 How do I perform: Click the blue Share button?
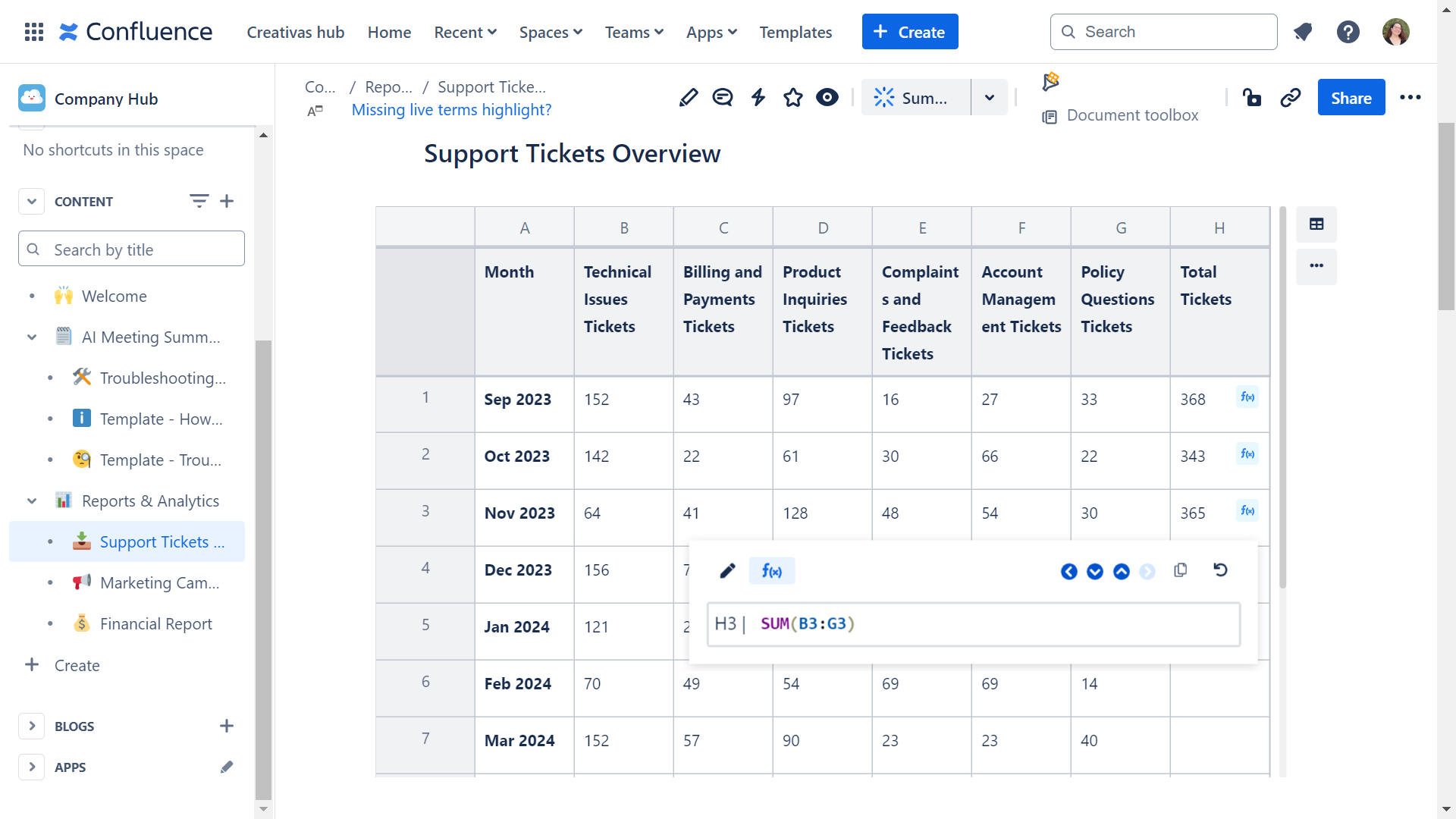click(x=1351, y=98)
